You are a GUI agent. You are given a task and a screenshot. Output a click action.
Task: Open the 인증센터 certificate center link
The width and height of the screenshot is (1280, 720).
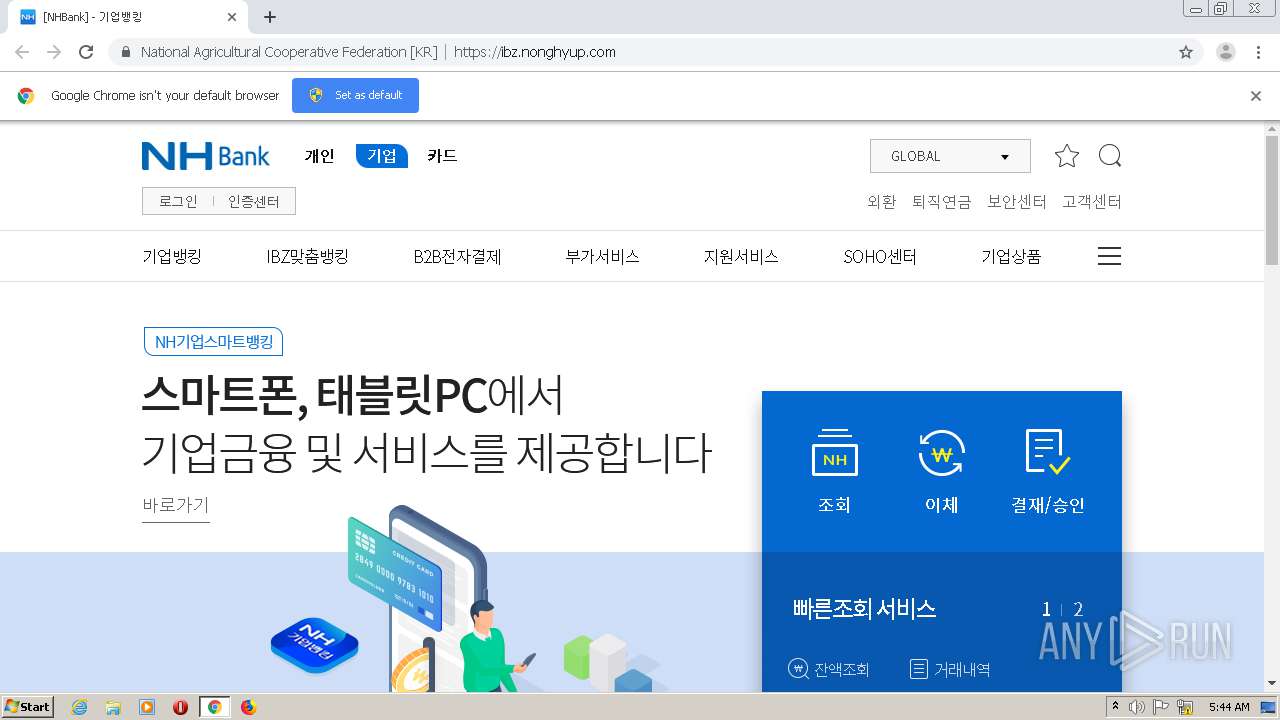(254, 201)
